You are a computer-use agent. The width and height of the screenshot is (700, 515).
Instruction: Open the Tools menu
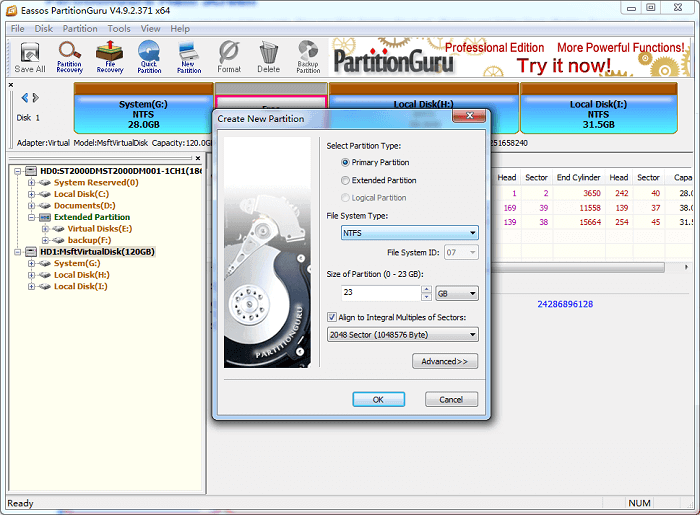[x=119, y=29]
